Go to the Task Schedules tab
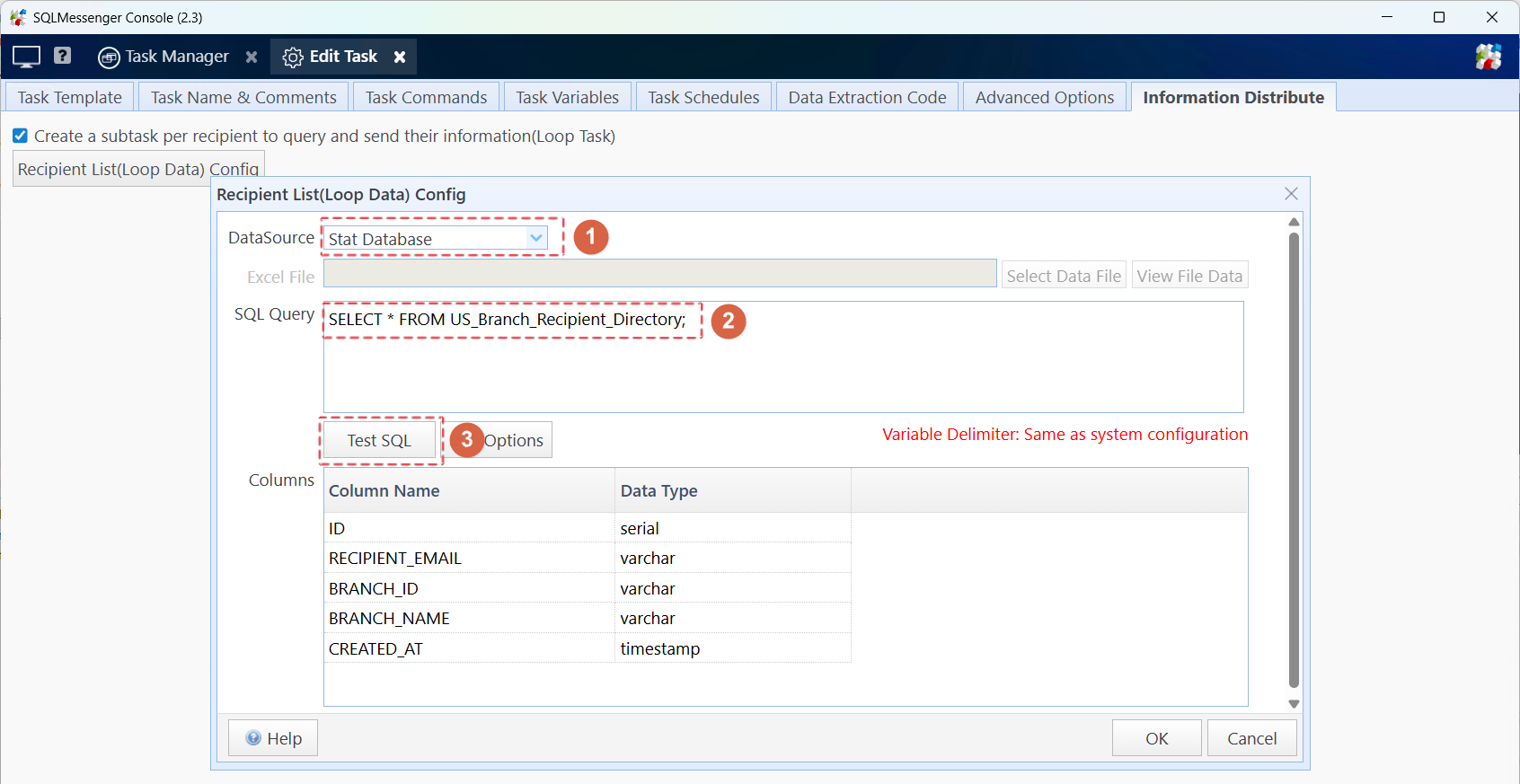1520x784 pixels. click(703, 97)
